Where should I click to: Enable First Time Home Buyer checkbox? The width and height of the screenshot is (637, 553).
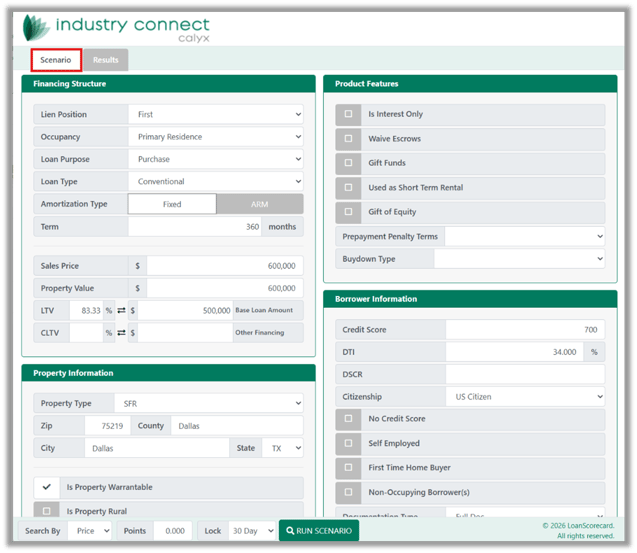(x=348, y=468)
